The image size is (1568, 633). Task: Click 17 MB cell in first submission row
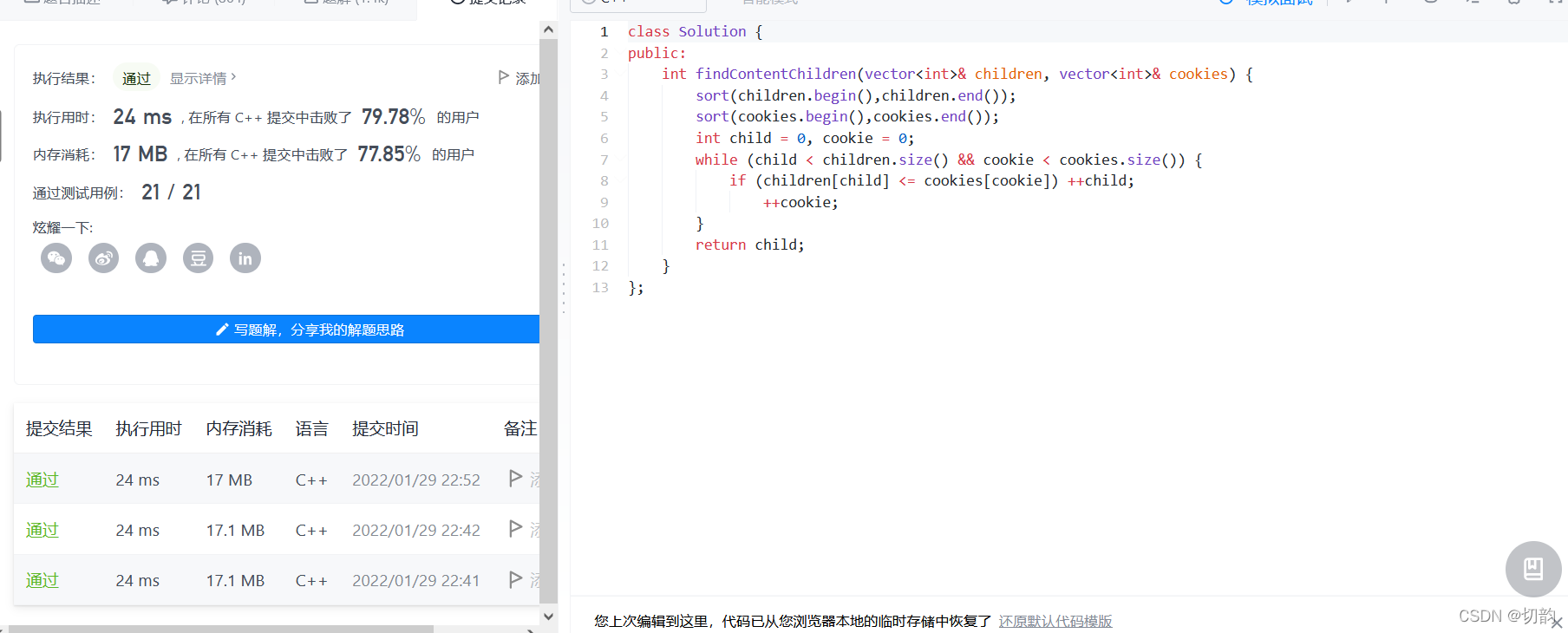click(x=230, y=480)
